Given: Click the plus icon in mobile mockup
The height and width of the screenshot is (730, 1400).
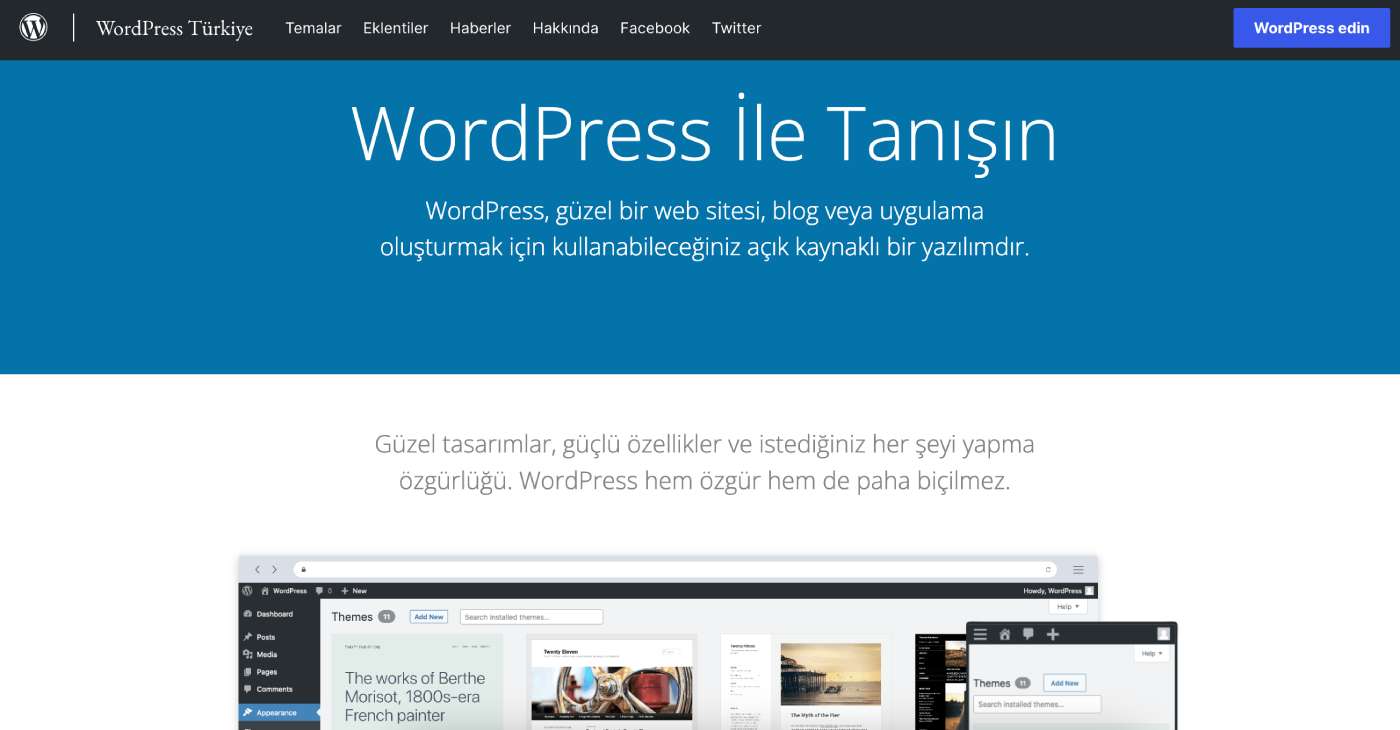Looking at the screenshot, I should pos(1052,634).
